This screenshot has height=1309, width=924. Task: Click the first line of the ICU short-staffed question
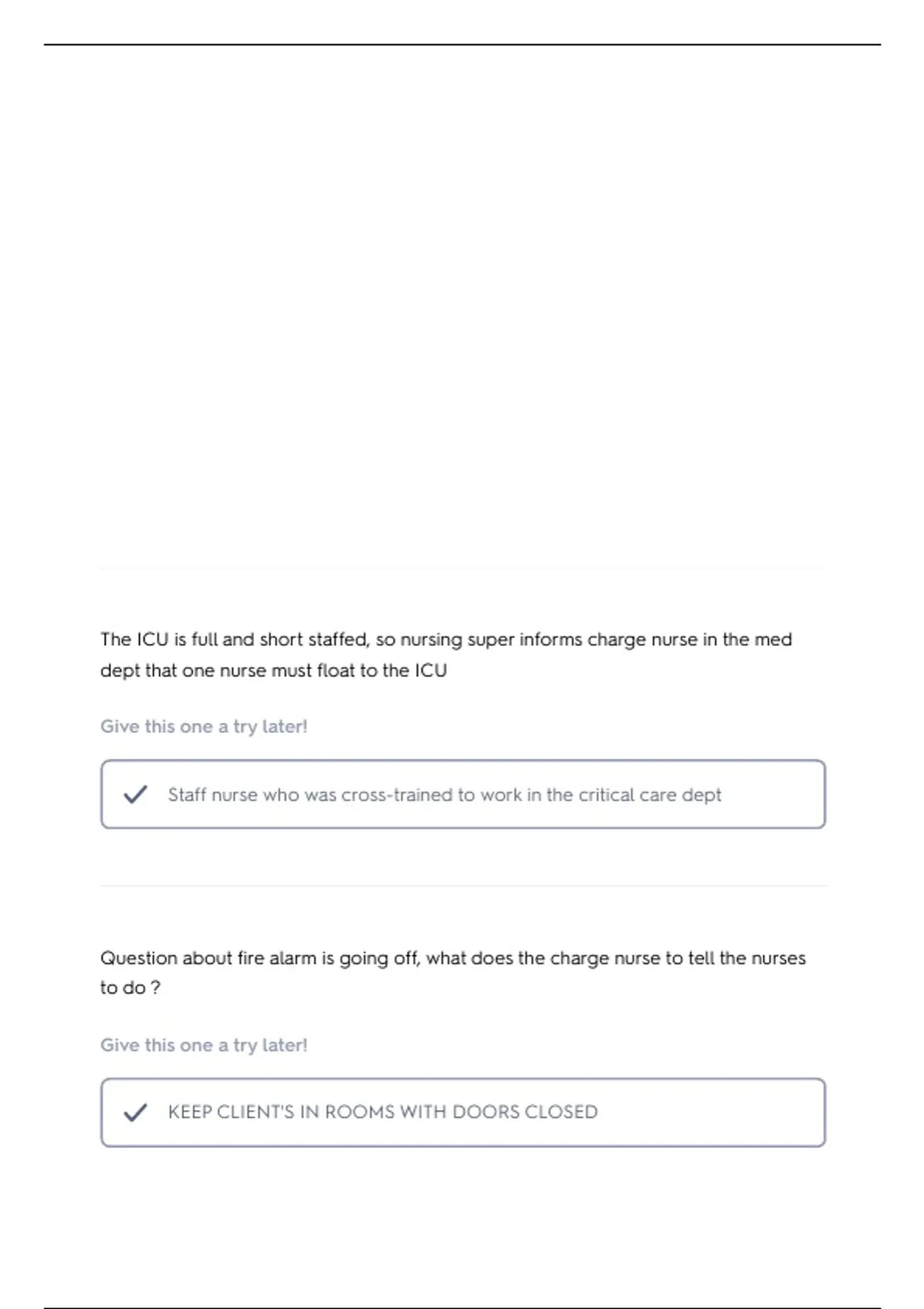(x=446, y=640)
